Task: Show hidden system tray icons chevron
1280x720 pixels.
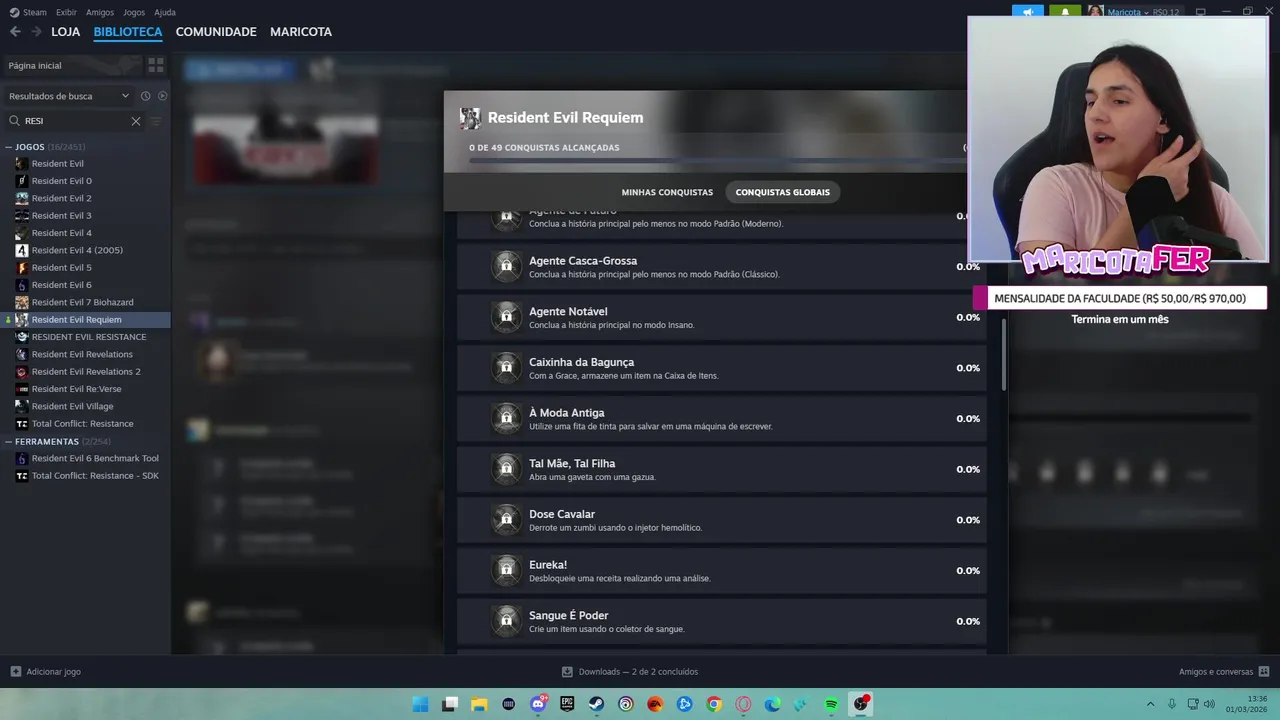Action: tap(1150, 704)
